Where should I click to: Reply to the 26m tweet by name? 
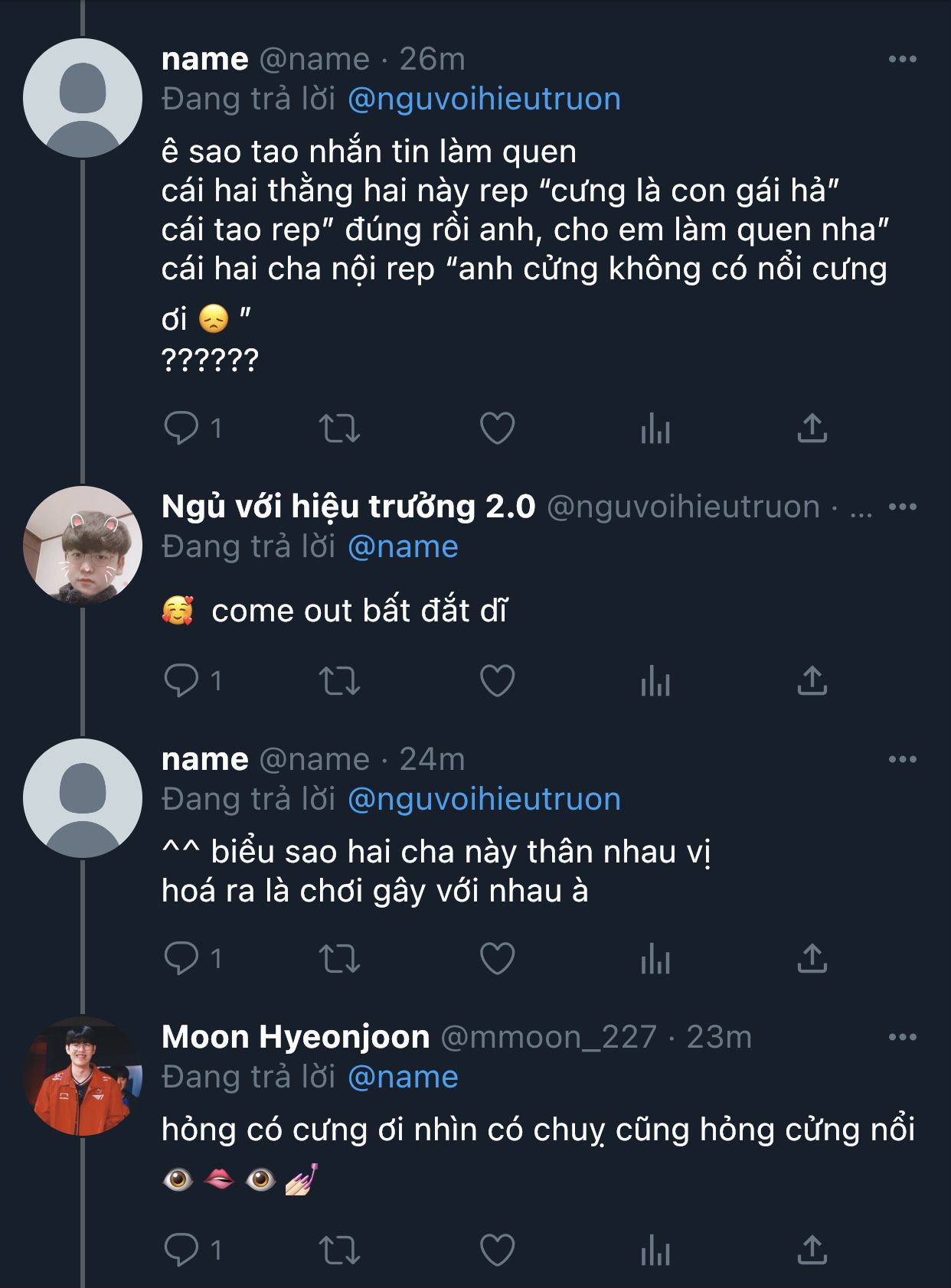pos(181,428)
